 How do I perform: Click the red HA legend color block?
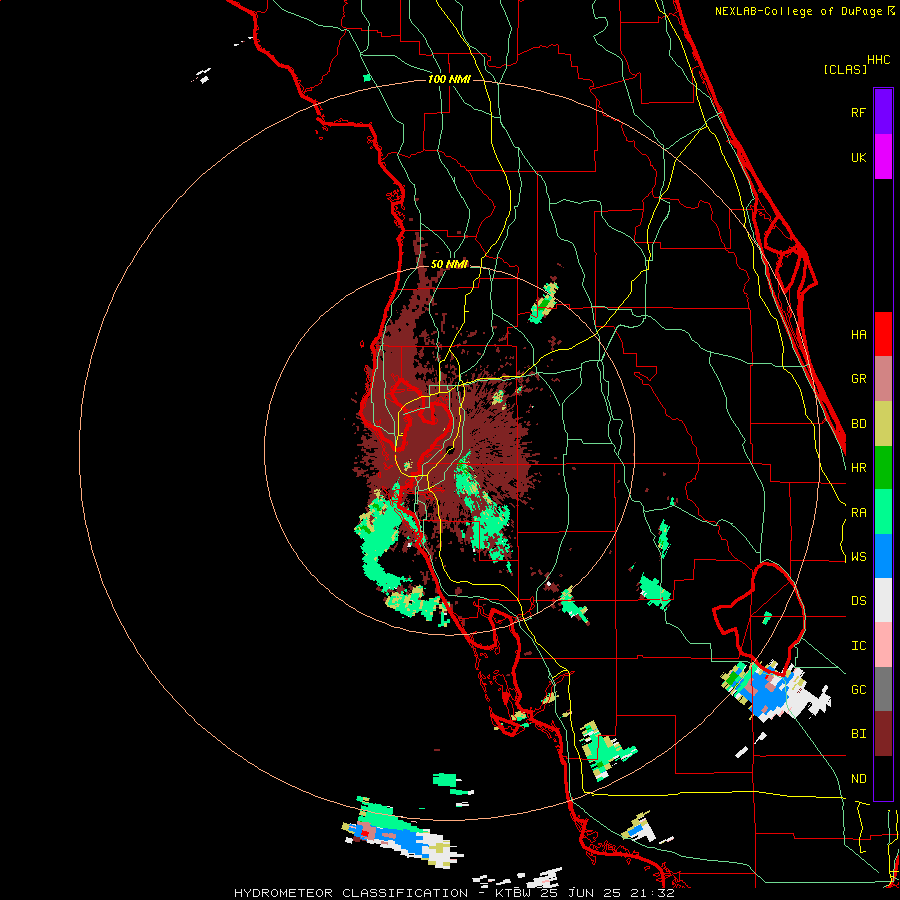click(883, 334)
